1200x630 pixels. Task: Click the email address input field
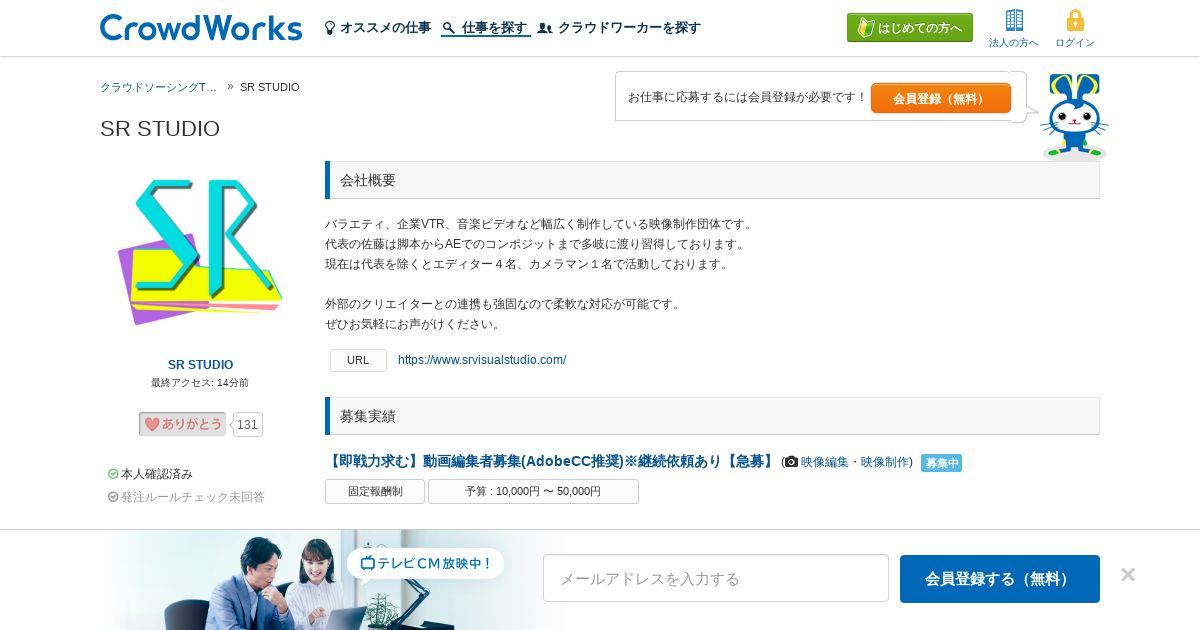pos(716,578)
